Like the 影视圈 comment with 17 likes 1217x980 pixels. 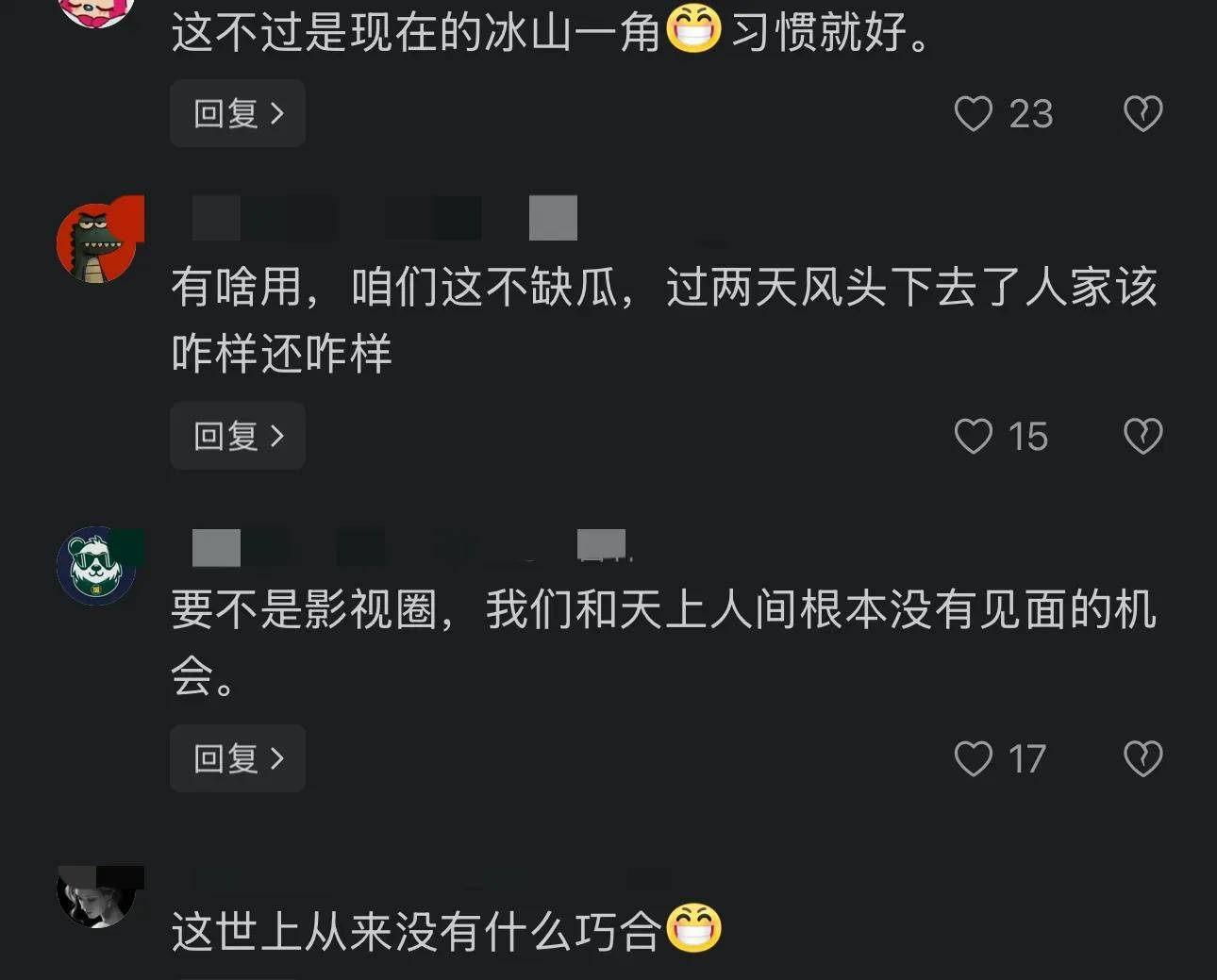tap(974, 759)
